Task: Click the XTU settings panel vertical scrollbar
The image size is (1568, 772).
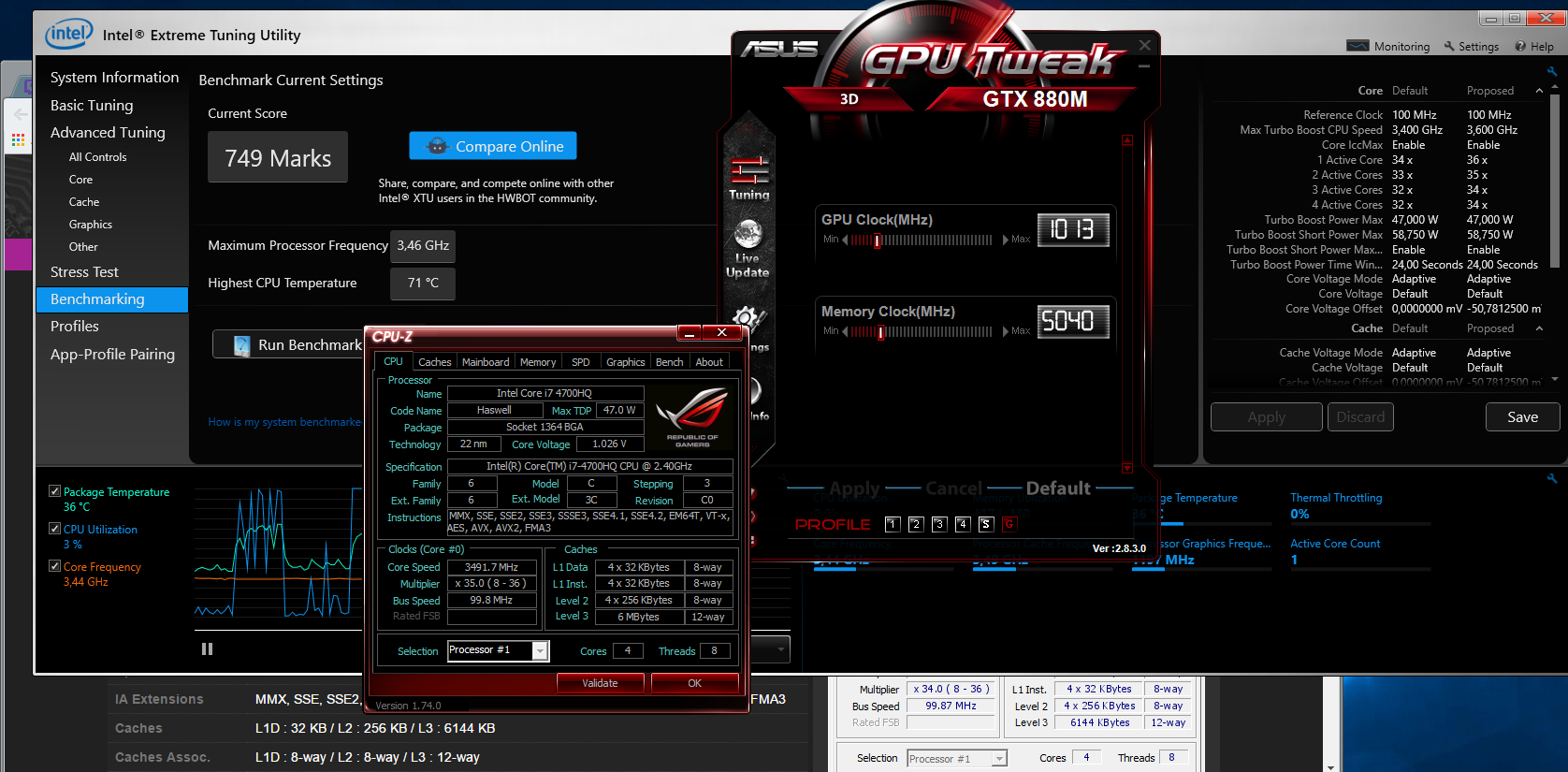Action: point(1555,180)
